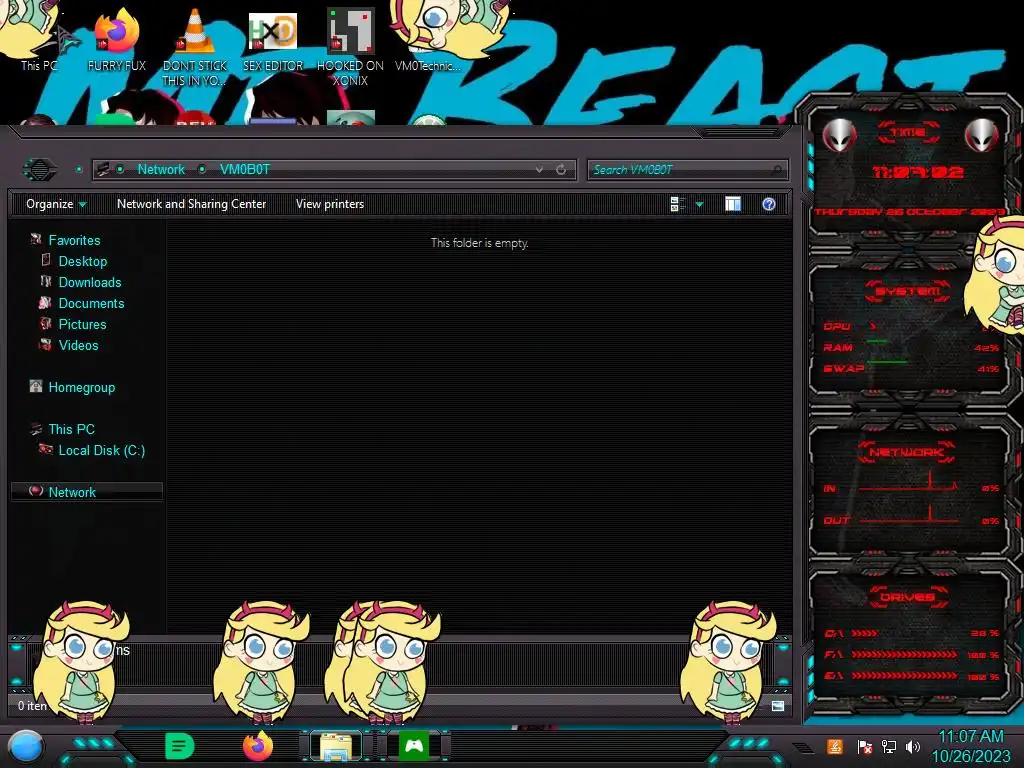
Task: Click the Downloads folder icon in sidebar
Action: [46, 281]
